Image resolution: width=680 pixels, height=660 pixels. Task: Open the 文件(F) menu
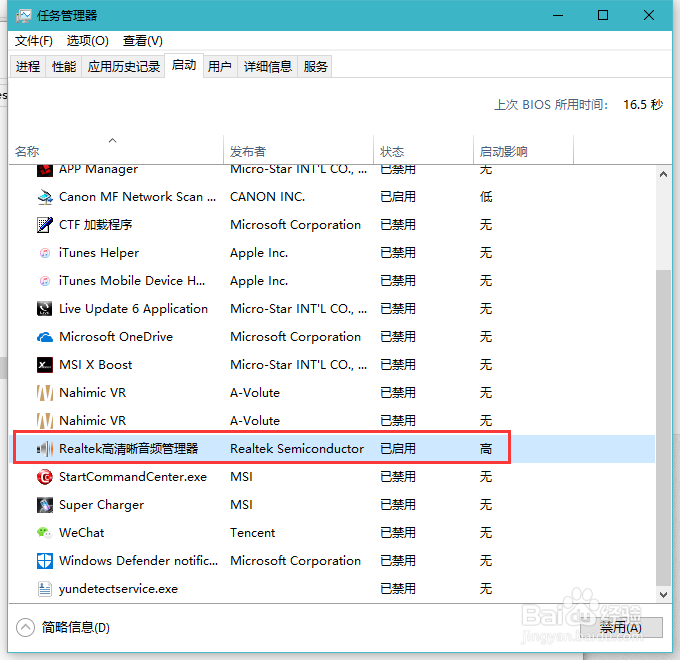click(x=34, y=41)
